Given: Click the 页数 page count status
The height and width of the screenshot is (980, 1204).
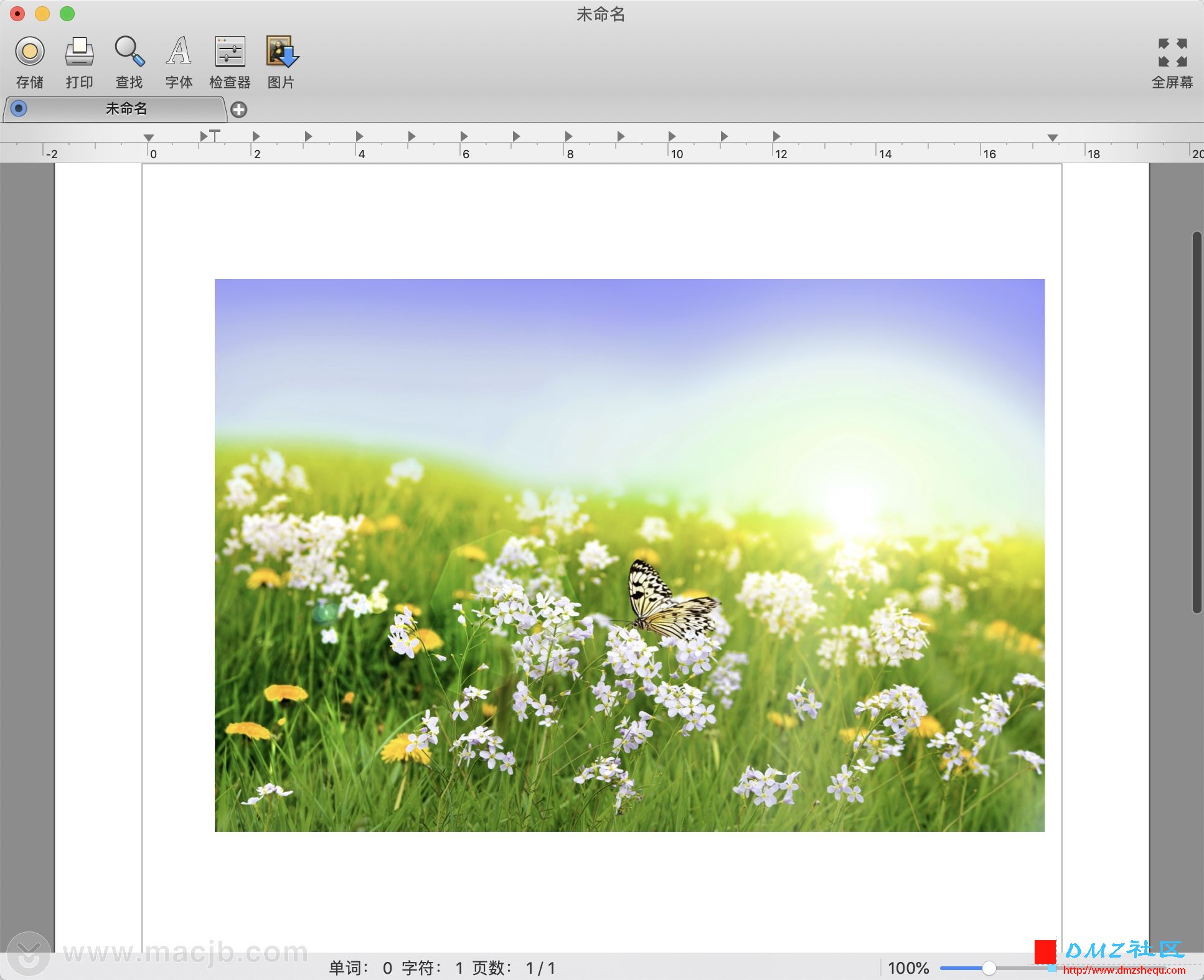Looking at the screenshot, I should (x=514, y=968).
